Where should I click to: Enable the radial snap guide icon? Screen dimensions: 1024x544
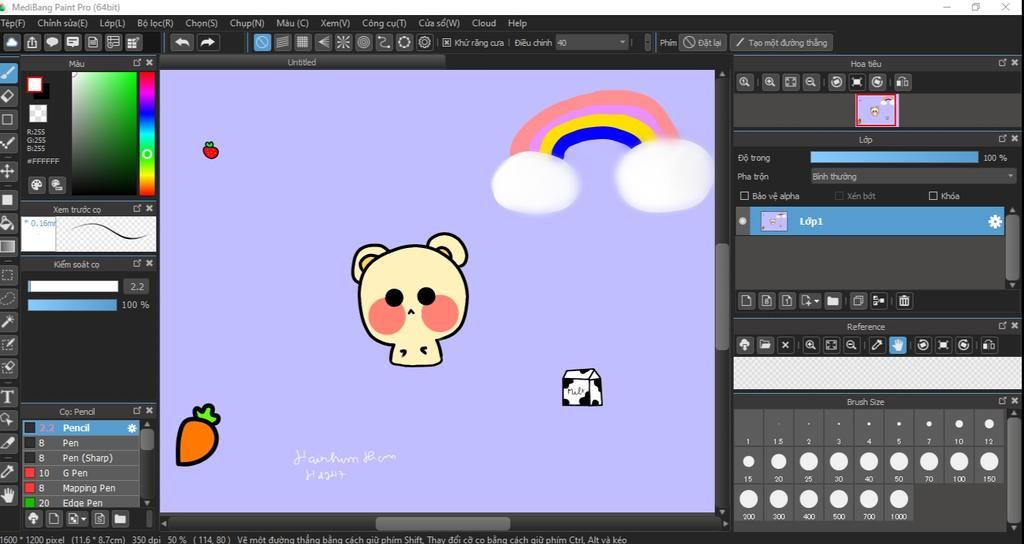click(343, 42)
